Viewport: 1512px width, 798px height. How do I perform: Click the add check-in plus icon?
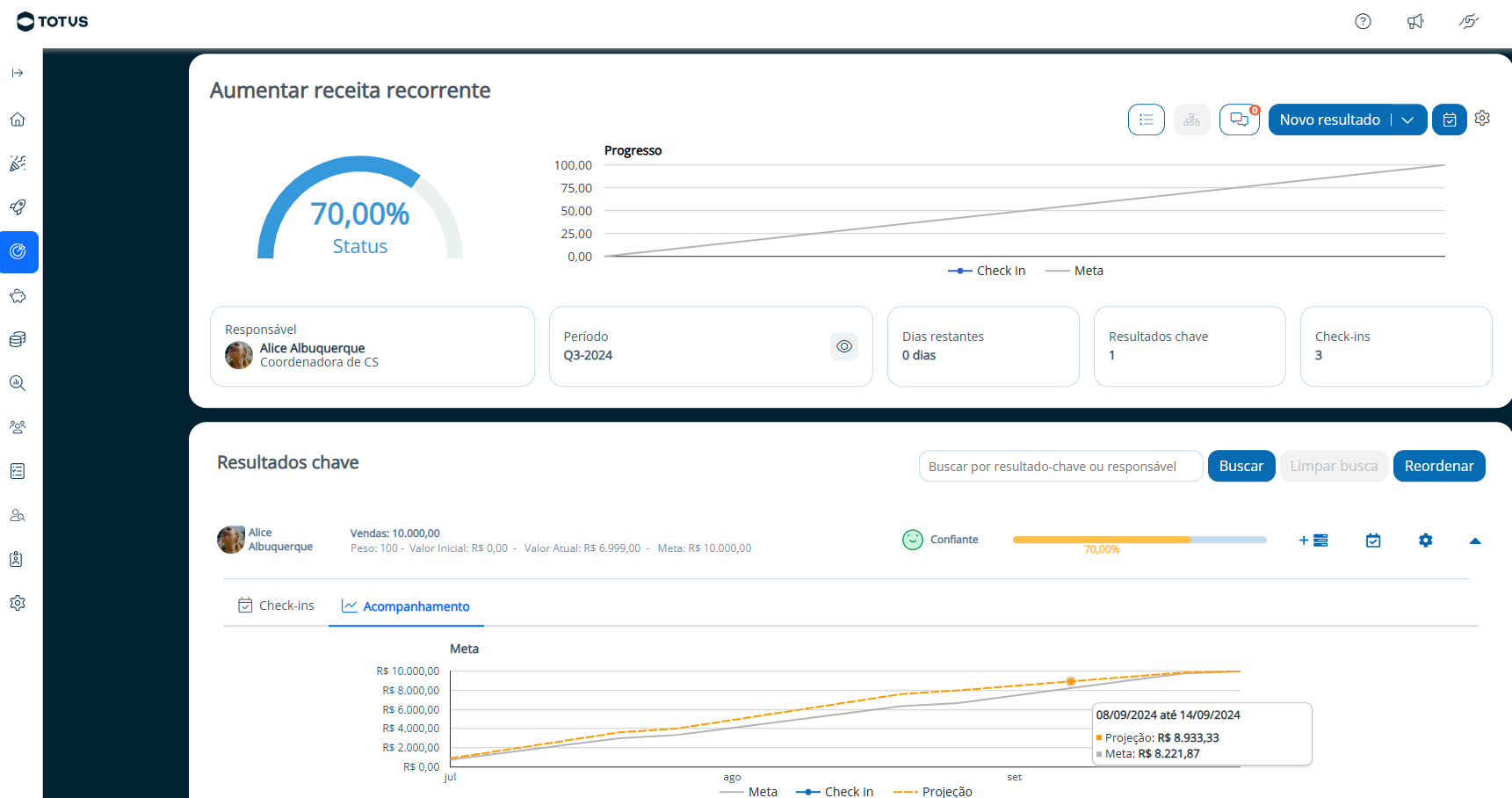point(1313,540)
